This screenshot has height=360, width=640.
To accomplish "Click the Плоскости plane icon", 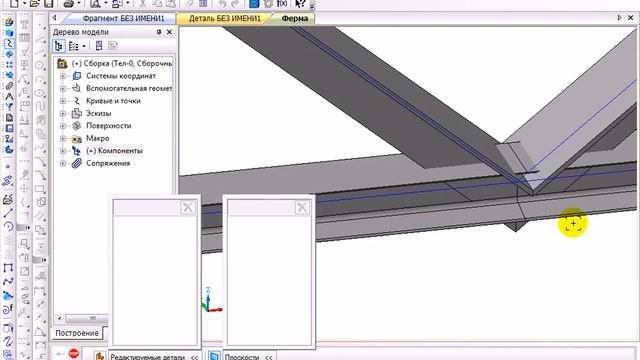I will click(x=214, y=356).
